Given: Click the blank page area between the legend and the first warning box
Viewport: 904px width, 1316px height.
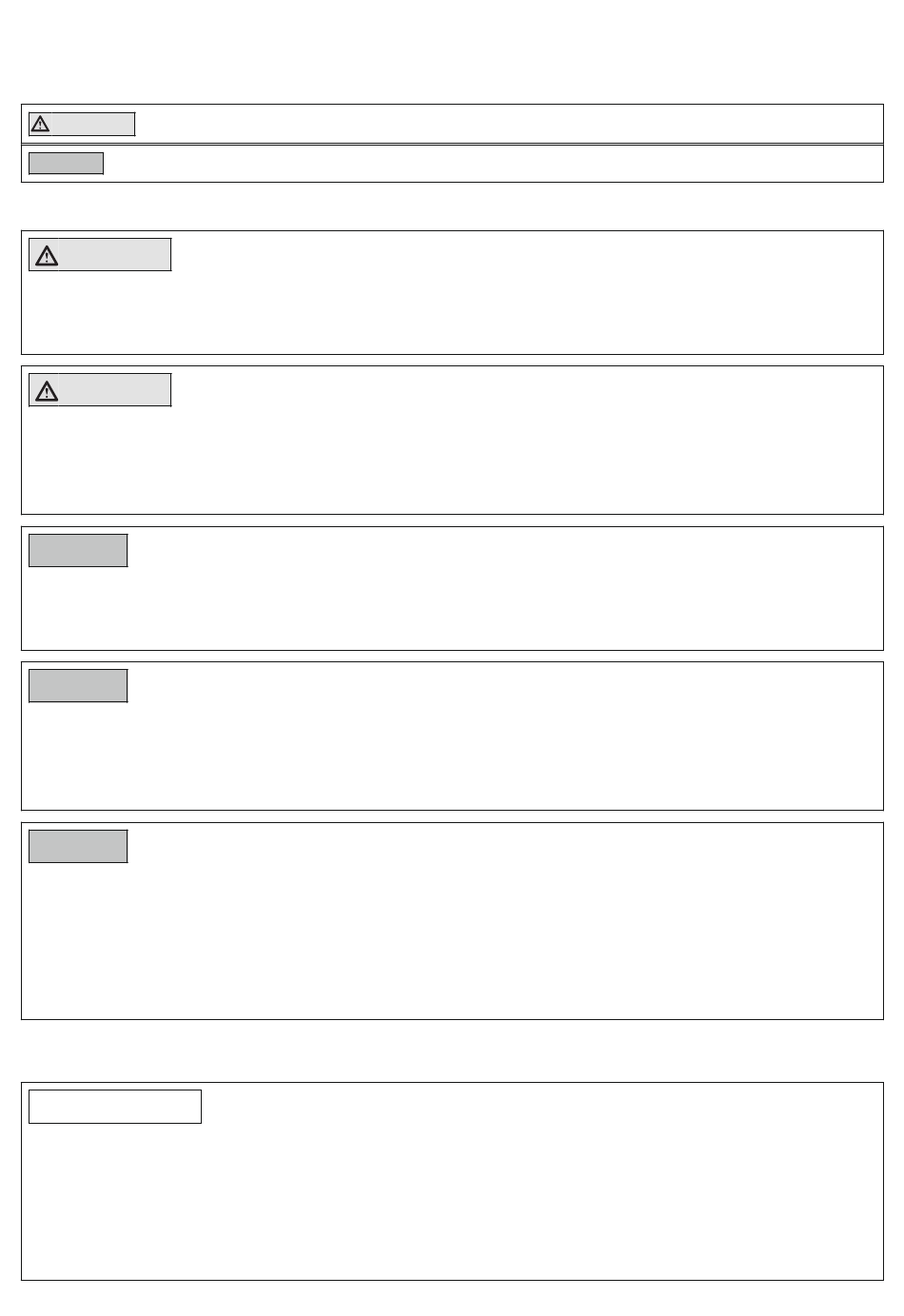Looking at the screenshot, I should point(452,206).
